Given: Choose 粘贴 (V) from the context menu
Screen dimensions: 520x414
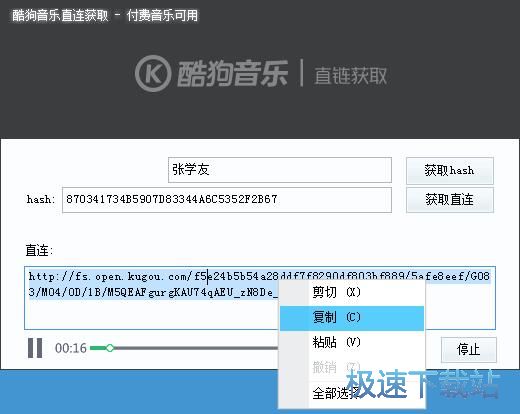Looking at the screenshot, I should (x=352, y=342).
